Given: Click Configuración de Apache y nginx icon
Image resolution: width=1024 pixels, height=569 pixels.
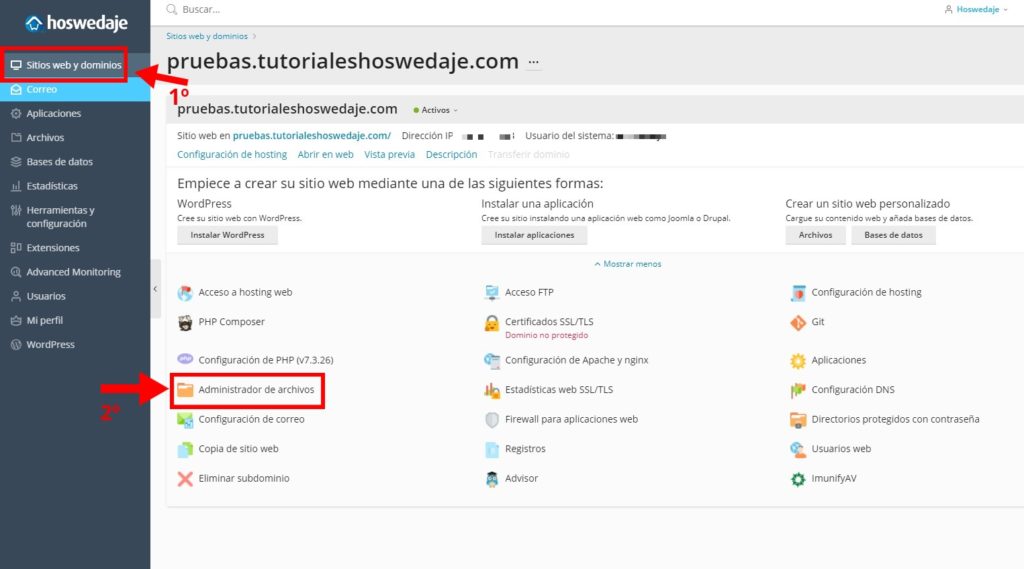Looking at the screenshot, I should click(492, 360).
